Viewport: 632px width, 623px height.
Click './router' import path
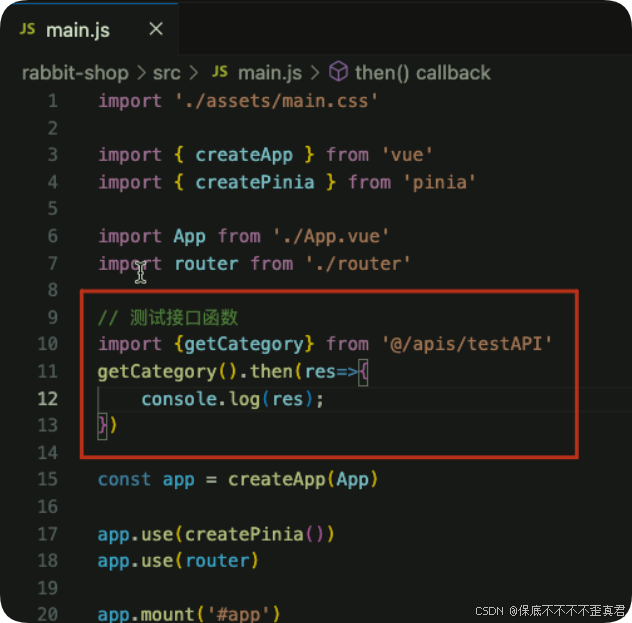pyautogui.click(x=358, y=264)
